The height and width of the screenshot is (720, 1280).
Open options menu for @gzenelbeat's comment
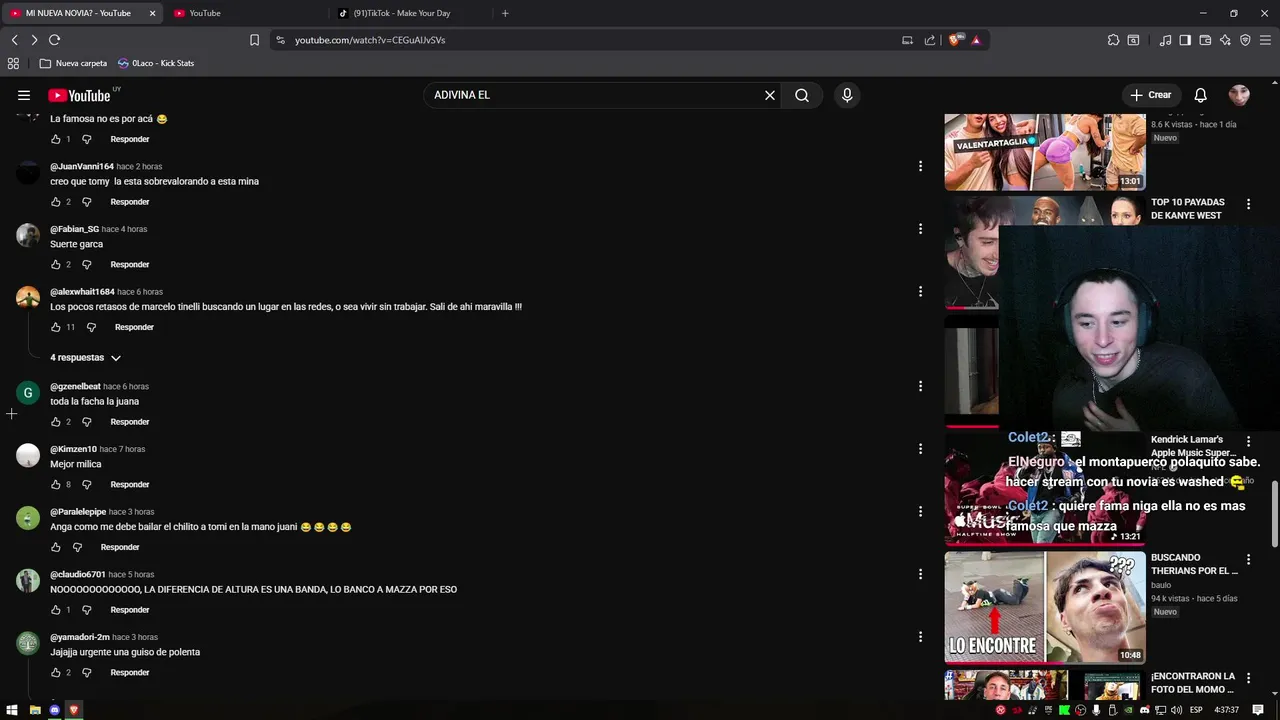pos(920,386)
